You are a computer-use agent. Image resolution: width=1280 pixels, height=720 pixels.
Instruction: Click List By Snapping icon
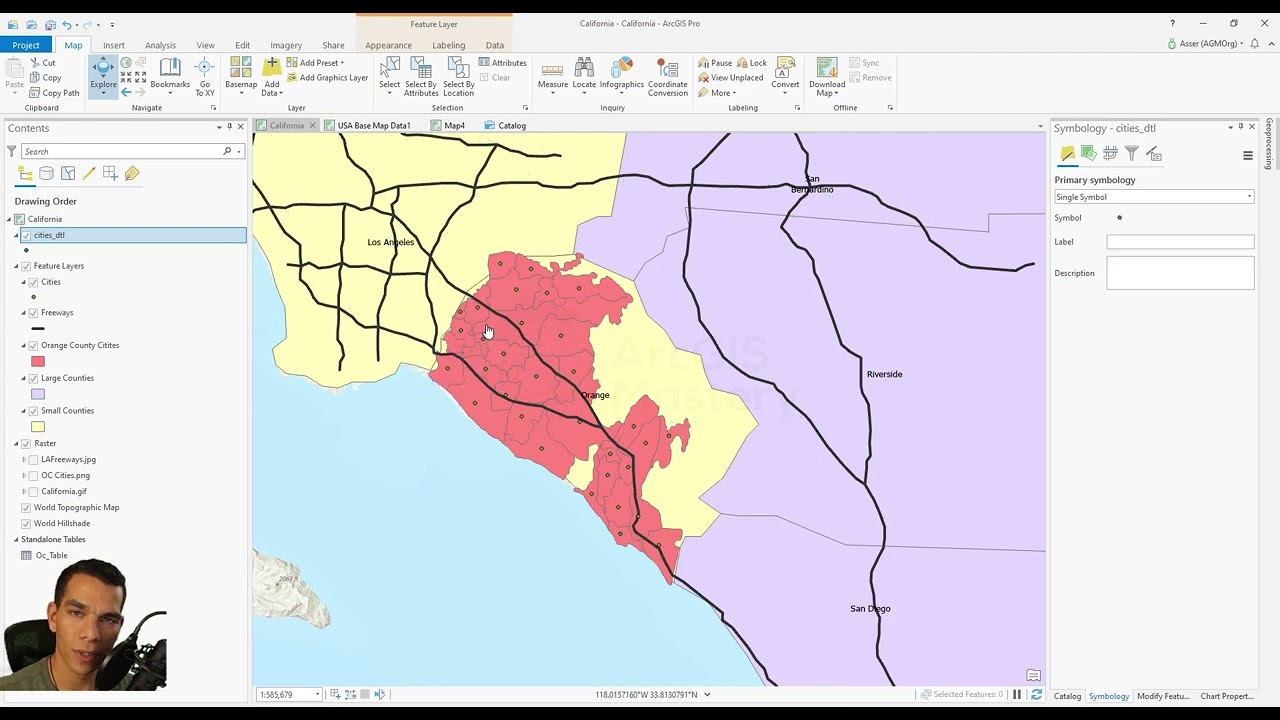pos(110,174)
